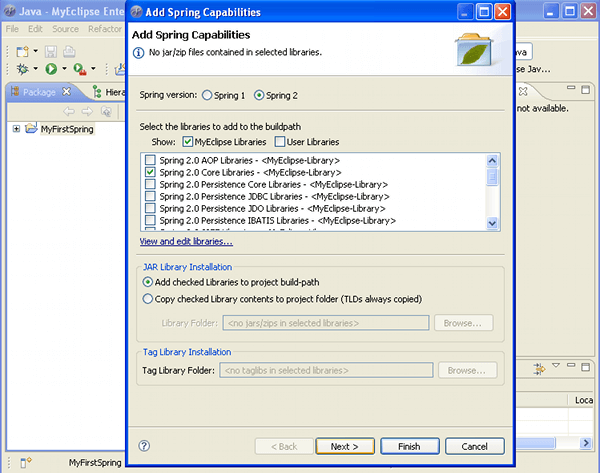
Task: Check Spring 2.0 Persistence JDO Libraries
Action: tap(150, 208)
